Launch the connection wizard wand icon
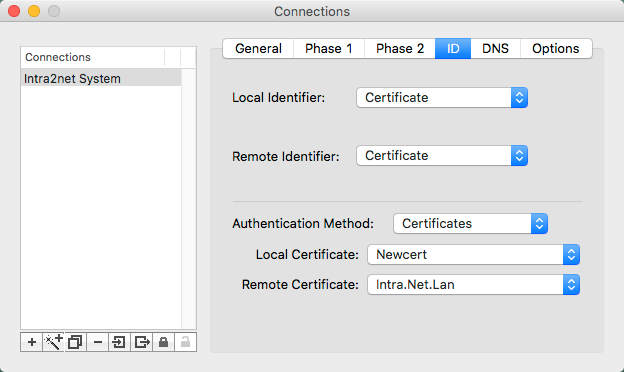This screenshot has height=372, width=624. 53,342
